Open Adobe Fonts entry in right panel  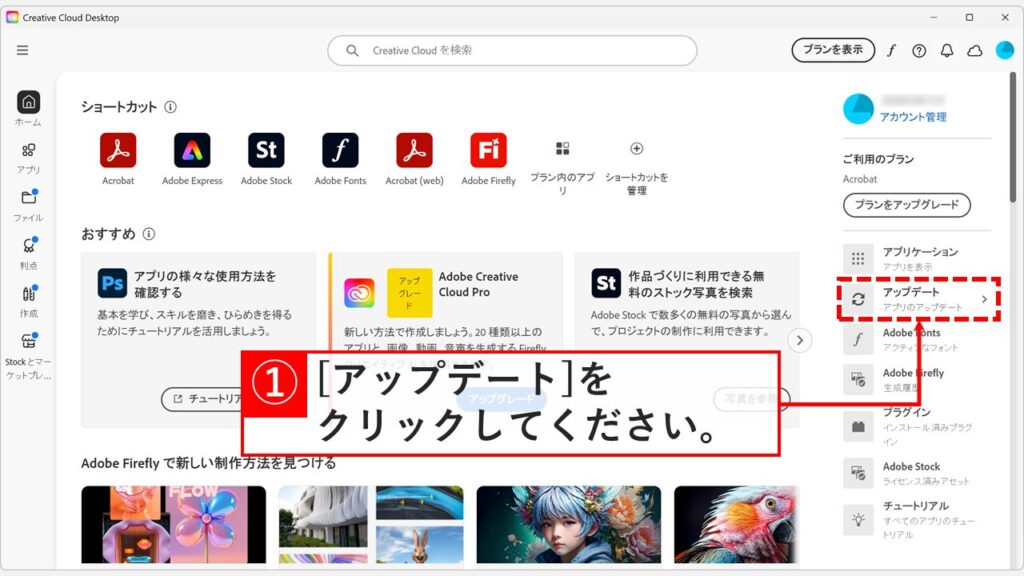[x=916, y=339]
